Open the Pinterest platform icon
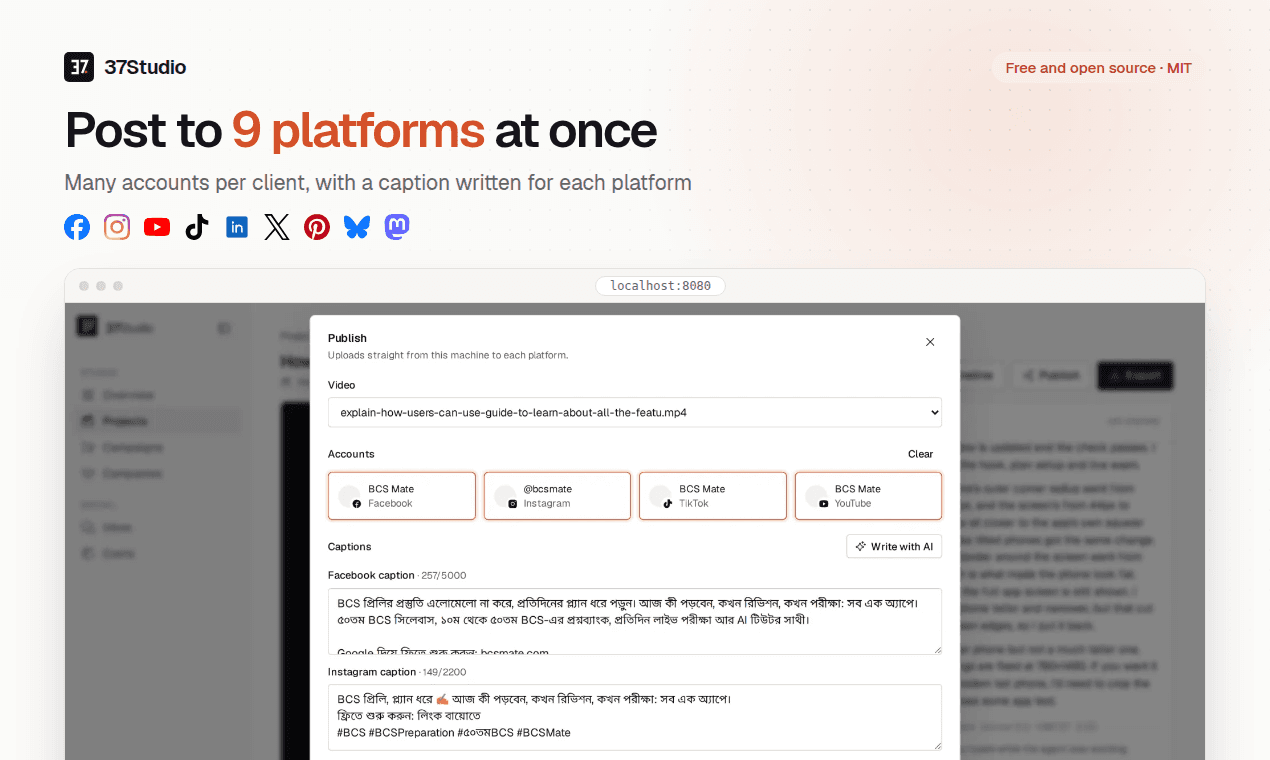The height and width of the screenshot is (760, 1270). tap(317, 227)
